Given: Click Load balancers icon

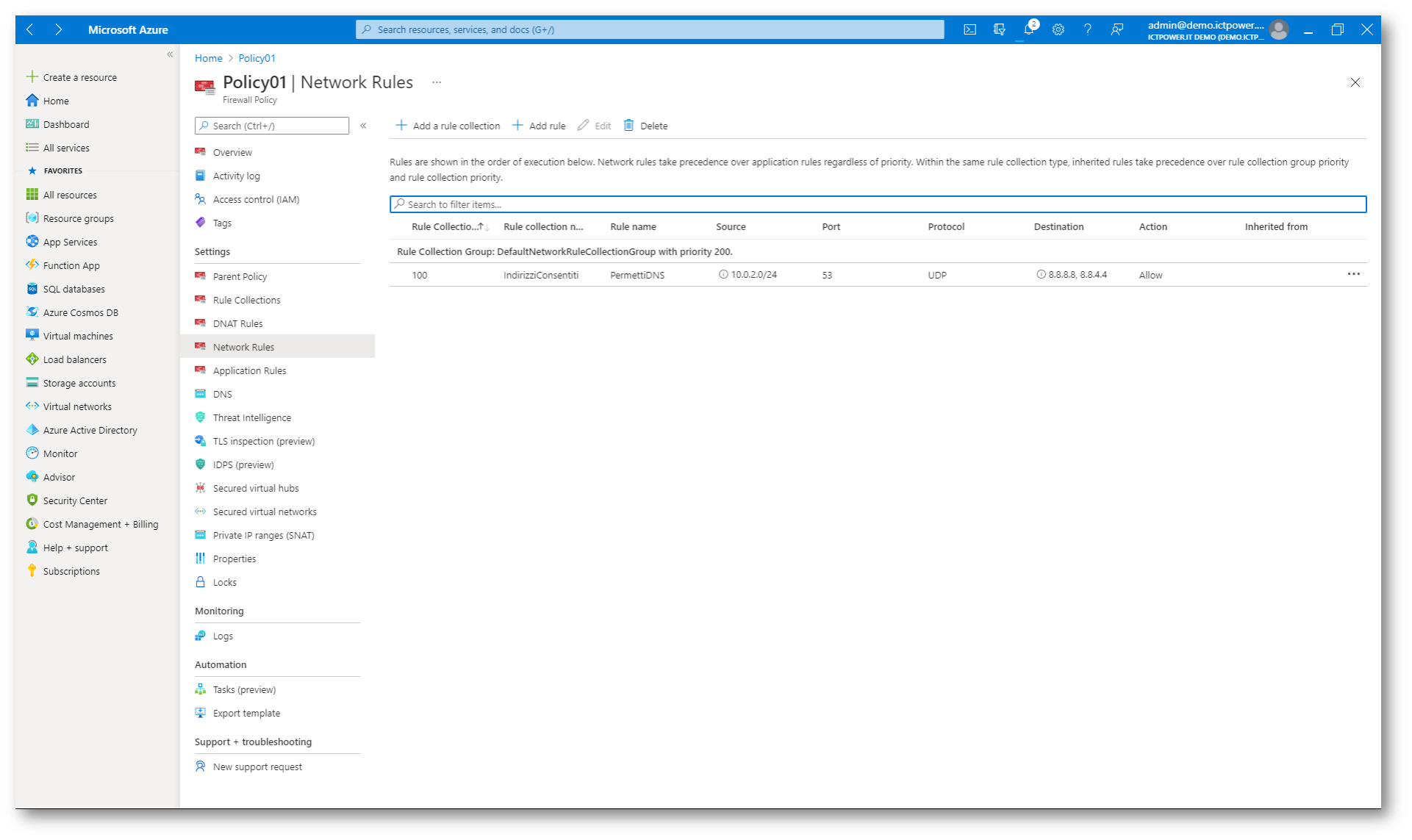Looking at the screenshot, I should [32, 359].
